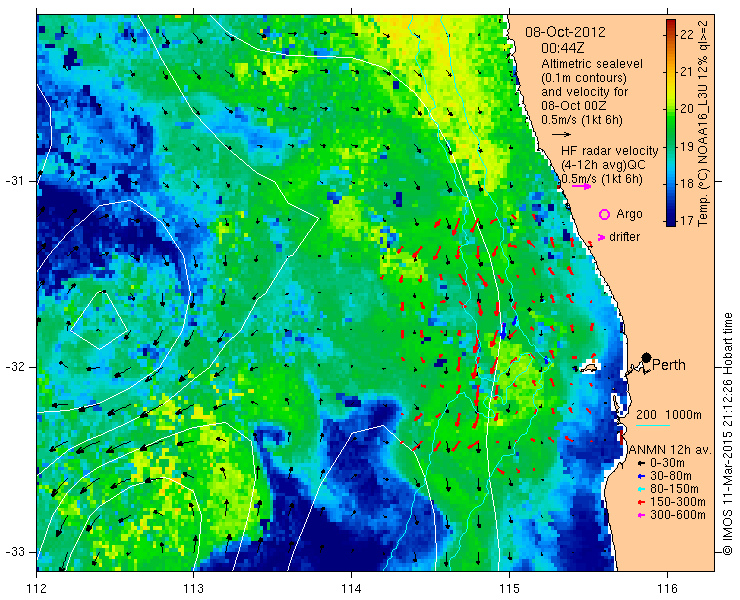Click the '80-150m' depth legend label
The image size is (740, 600).
click(674, 489)
